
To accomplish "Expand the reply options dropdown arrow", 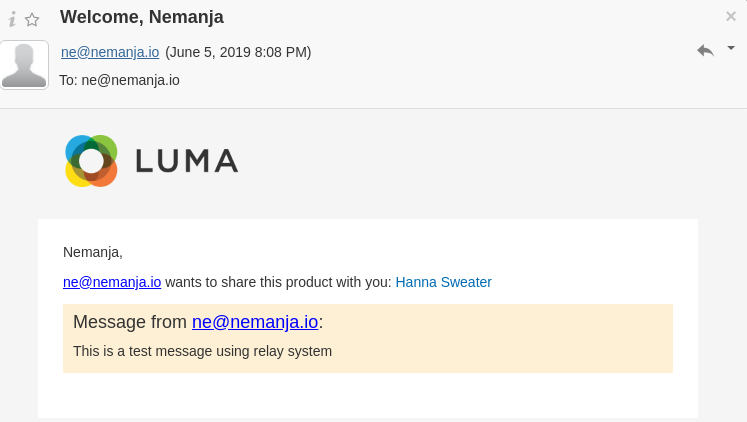I will click(731, 47).
